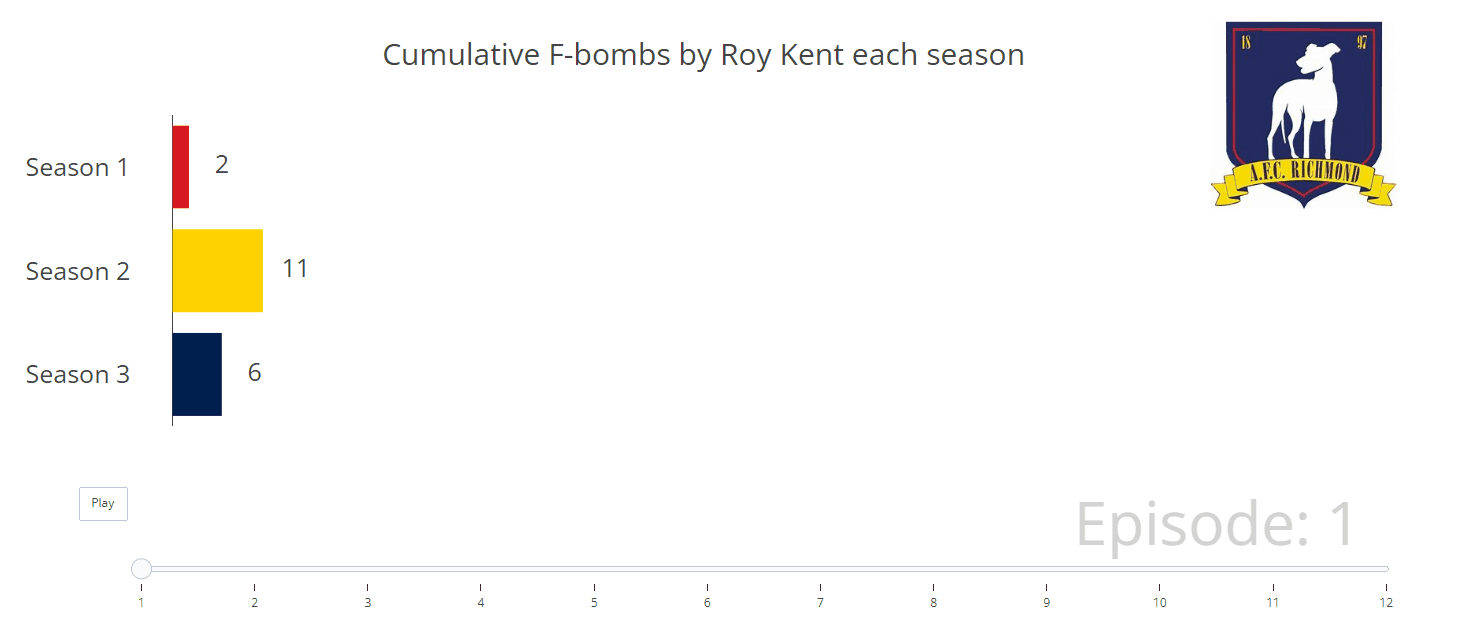Jump to episode 11 tick mark
Viewport: 1472px width, 619px height.
coord(1273,569)
